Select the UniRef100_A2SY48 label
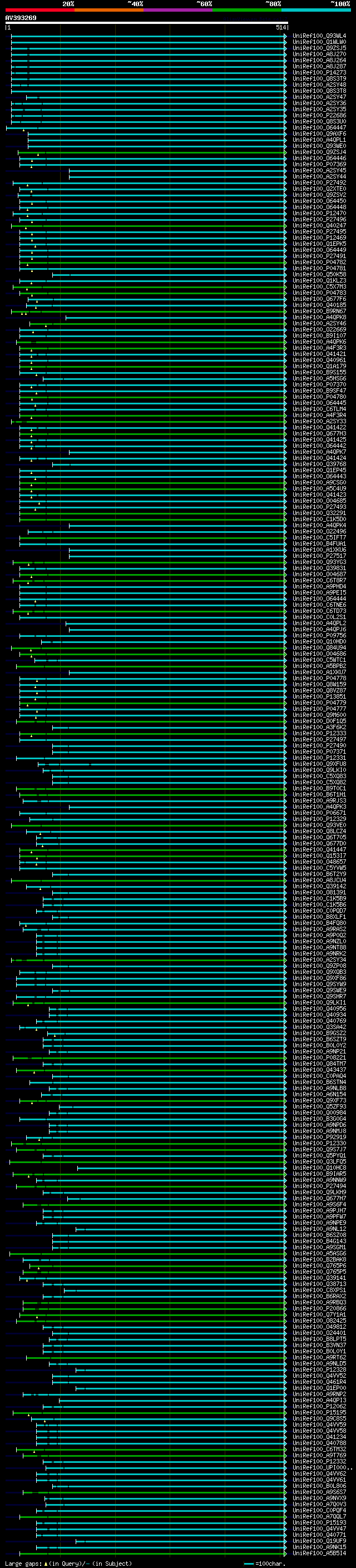The height and width of the screenshot is (1568, 356). (x=319, y=85)
